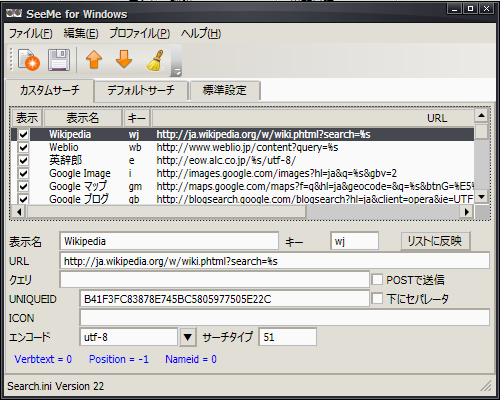Click the images.google.com URL cell
The width and height of the screenshot is (500, 400).
coord(277,173)
